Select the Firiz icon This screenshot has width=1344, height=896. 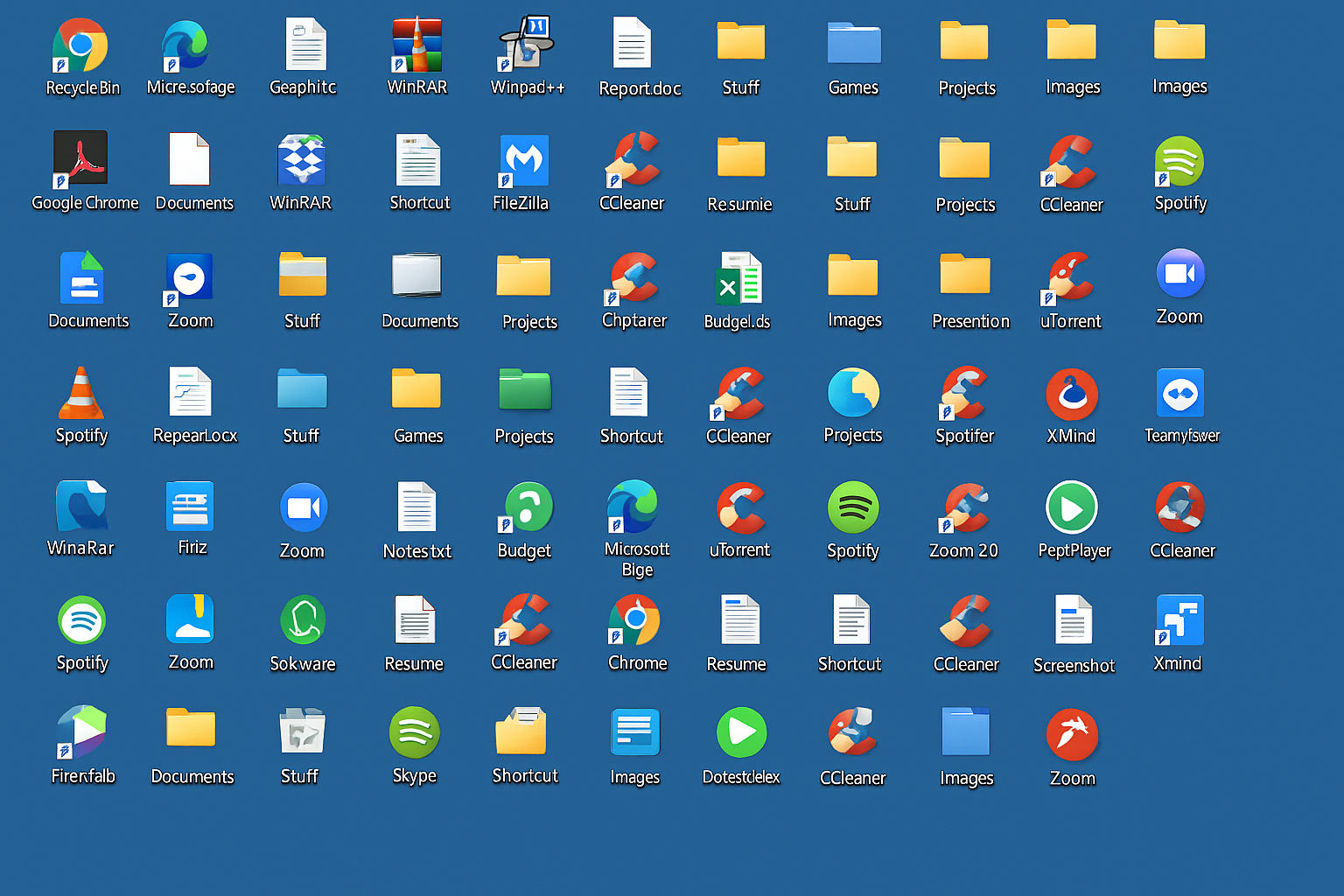[x=190, y=506]
